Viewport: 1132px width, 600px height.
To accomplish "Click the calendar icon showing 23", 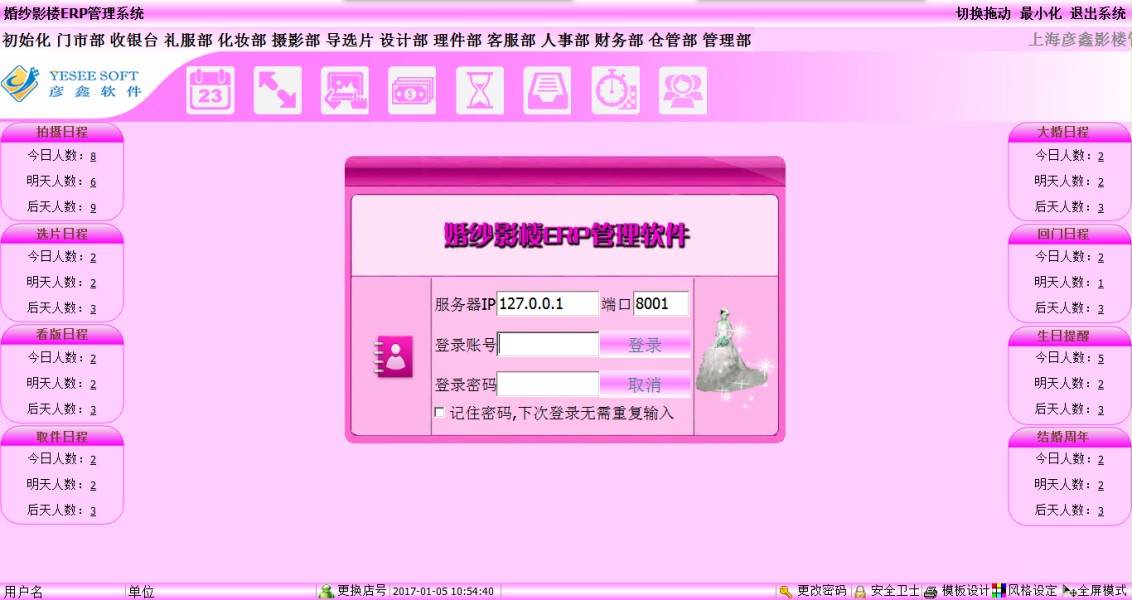I will [210, 91].
